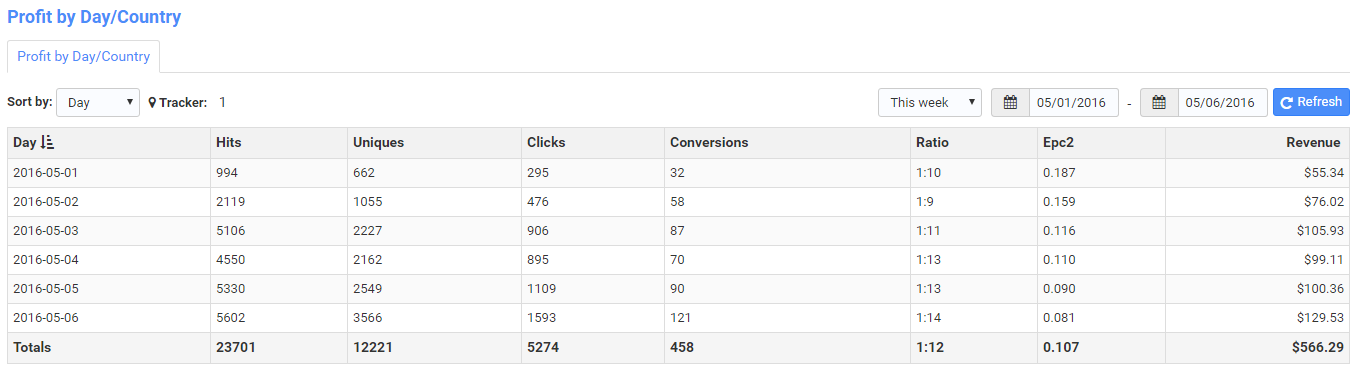Viewport: 1352px width, 370px height.
Task: Click the Tracker value 1
Action: tap(222, 102)
